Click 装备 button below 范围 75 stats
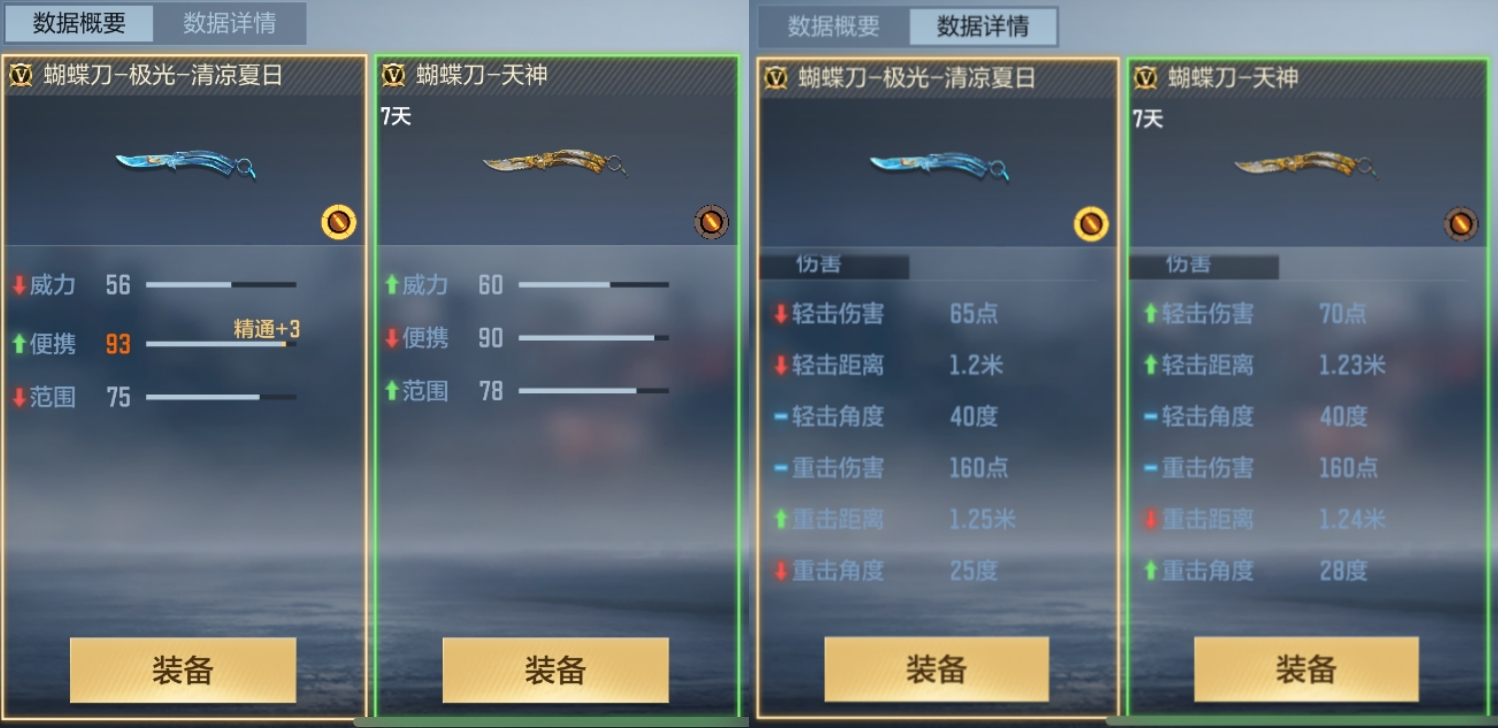 pos(183,670)
